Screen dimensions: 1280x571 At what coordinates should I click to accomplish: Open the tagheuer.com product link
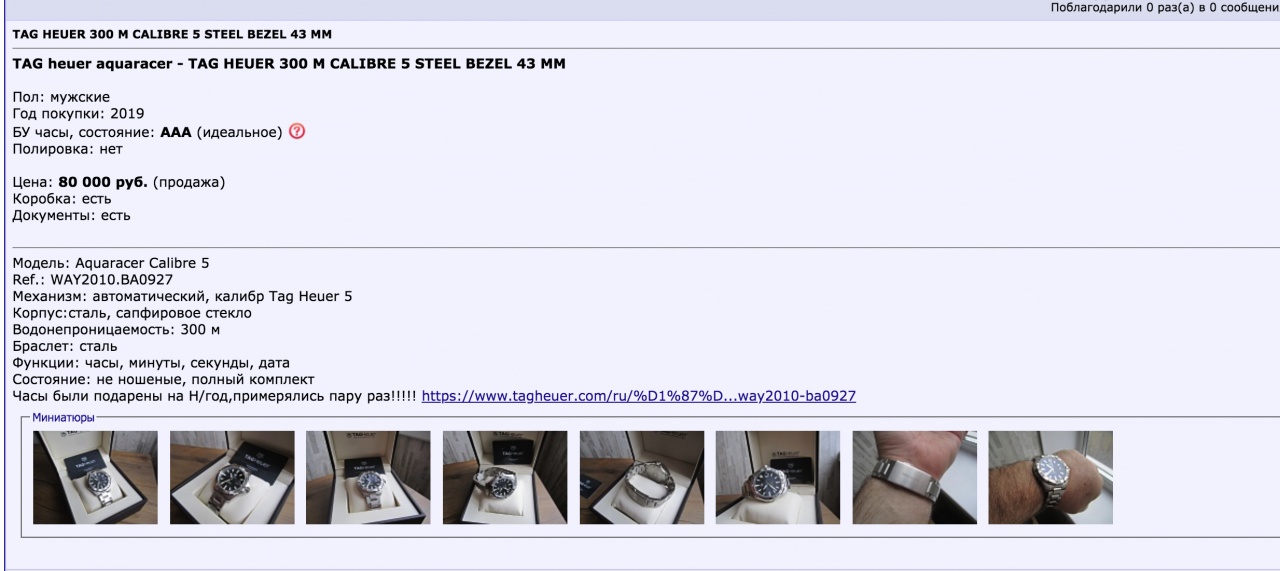coord(639,396)
